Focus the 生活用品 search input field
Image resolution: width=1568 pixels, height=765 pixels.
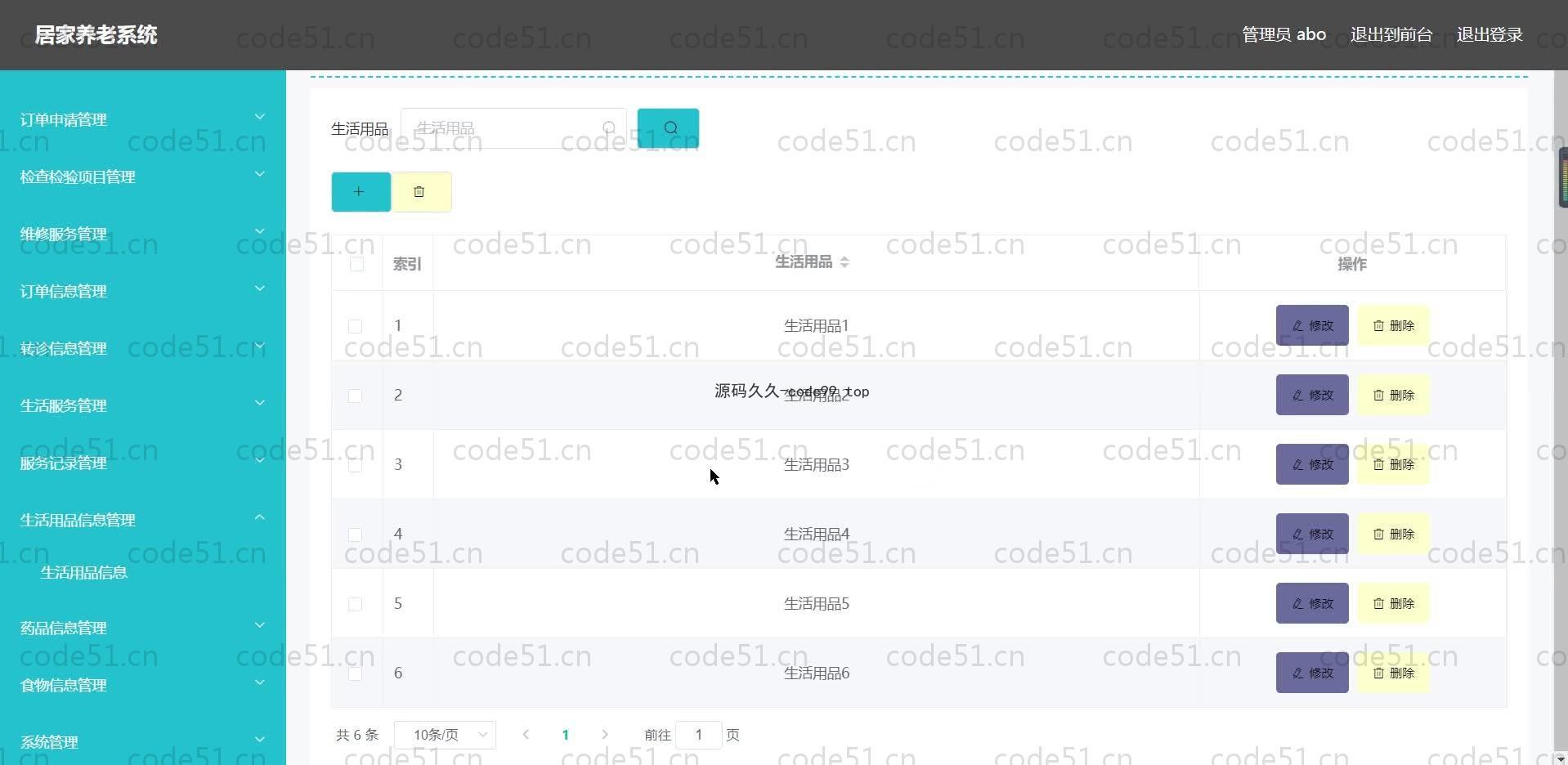[x=513, y=128]
